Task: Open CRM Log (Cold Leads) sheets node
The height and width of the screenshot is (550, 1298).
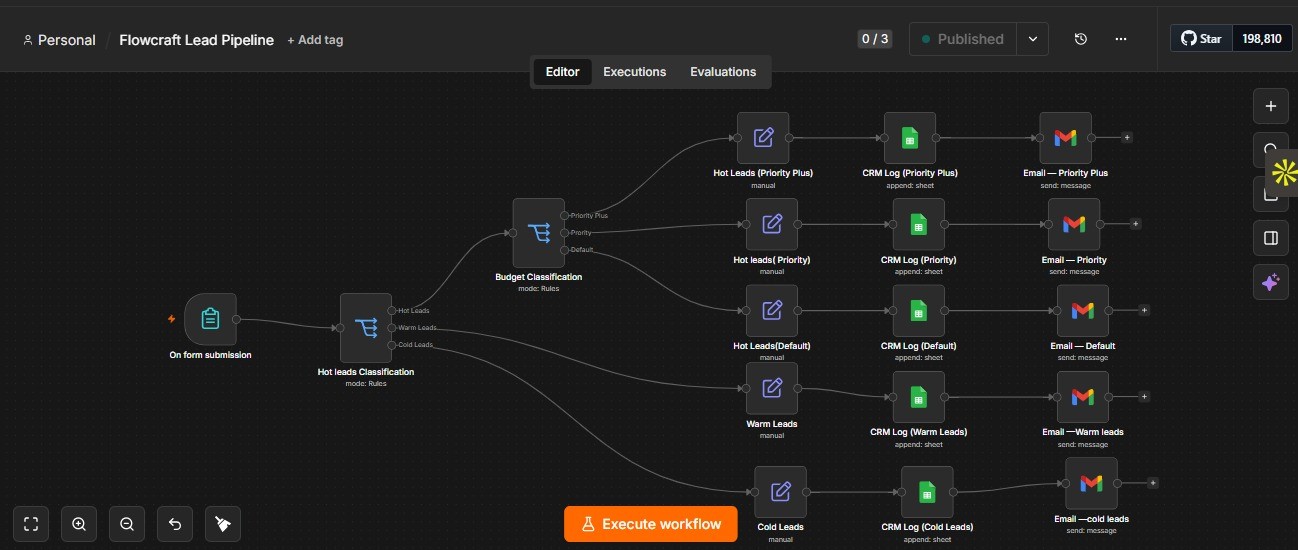Action: click(927, 492)
